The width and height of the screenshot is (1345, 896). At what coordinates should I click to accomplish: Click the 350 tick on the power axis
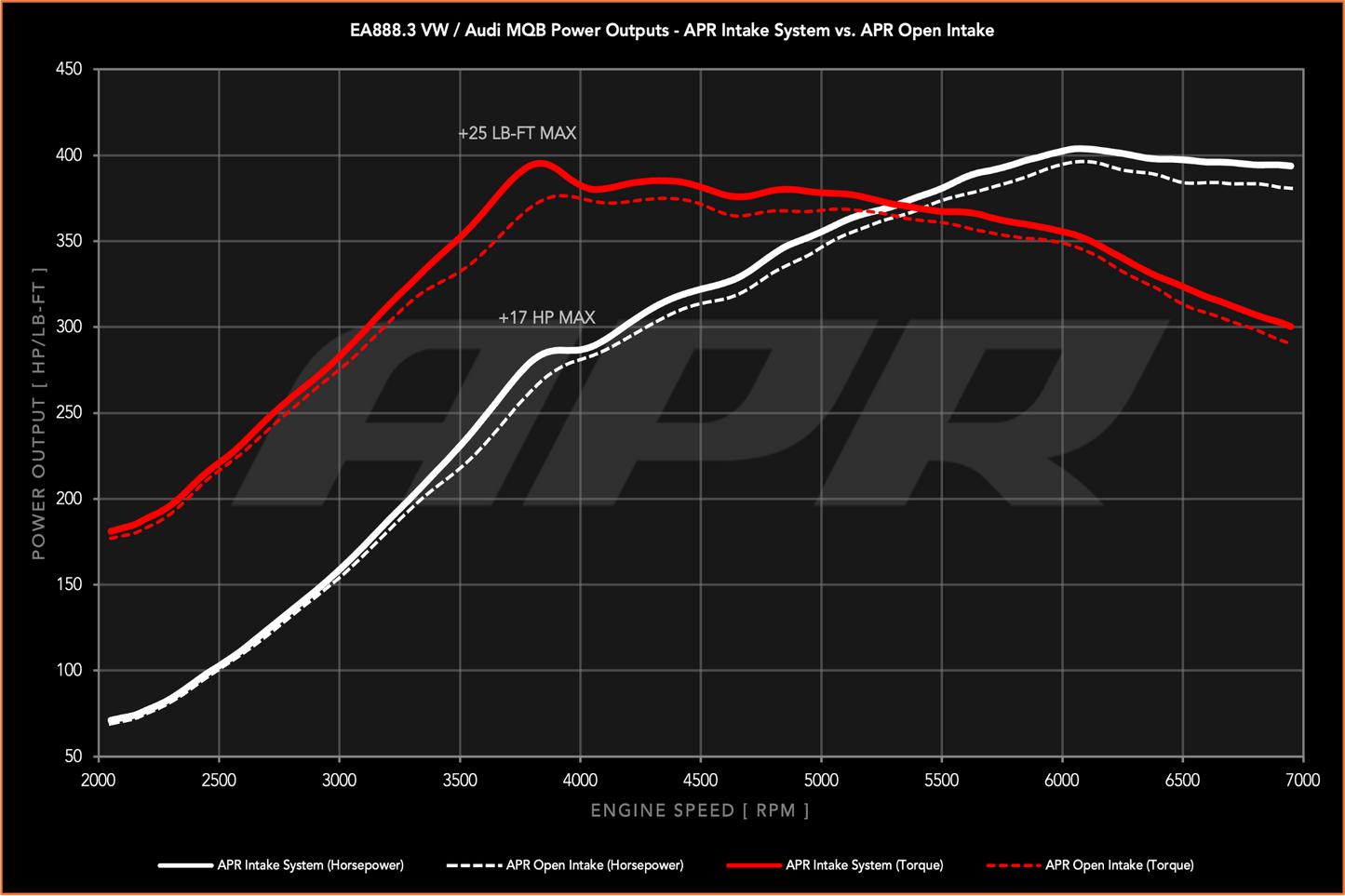coord(69,241)
